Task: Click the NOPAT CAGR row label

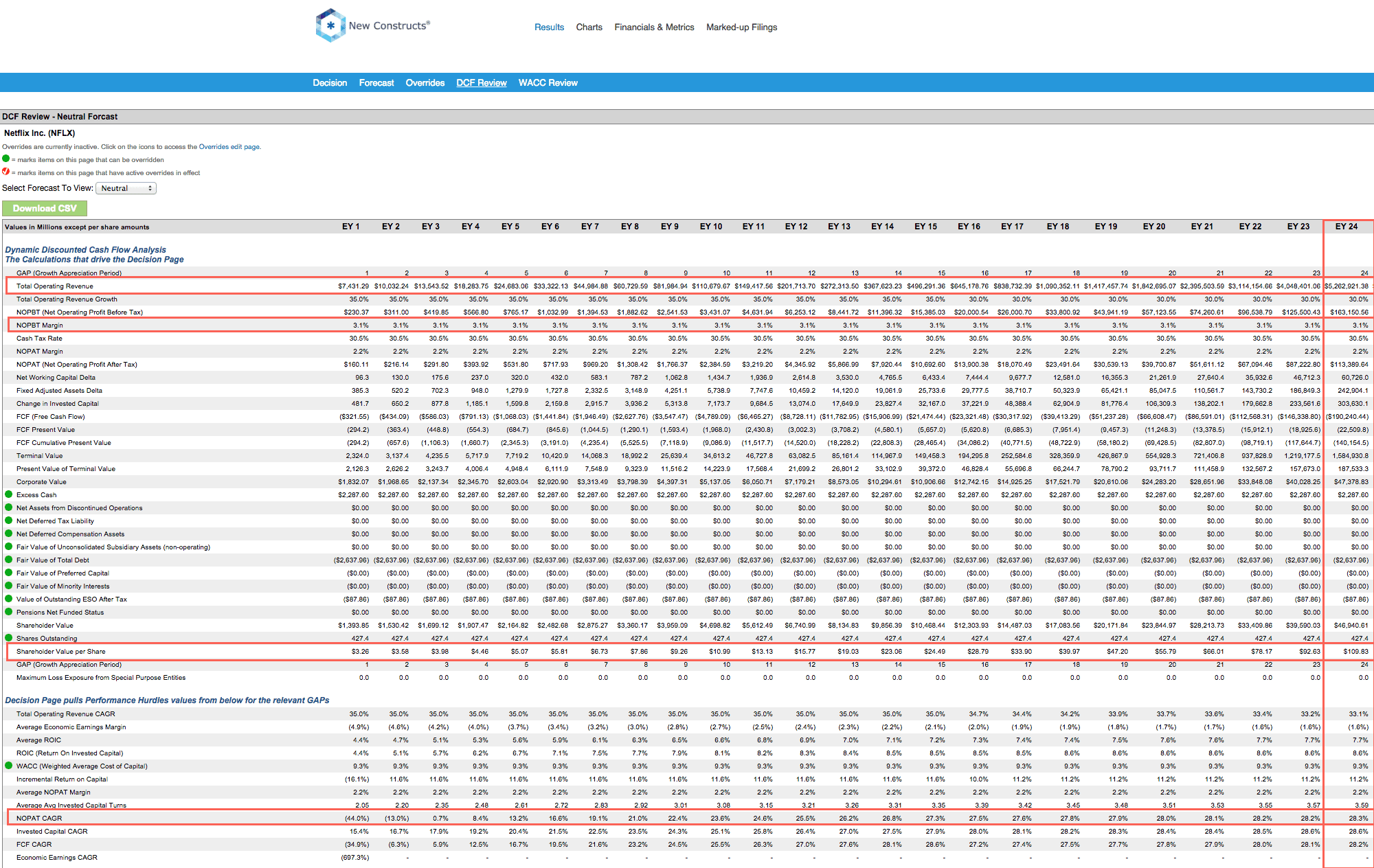Action: click(x=39, y=818)
